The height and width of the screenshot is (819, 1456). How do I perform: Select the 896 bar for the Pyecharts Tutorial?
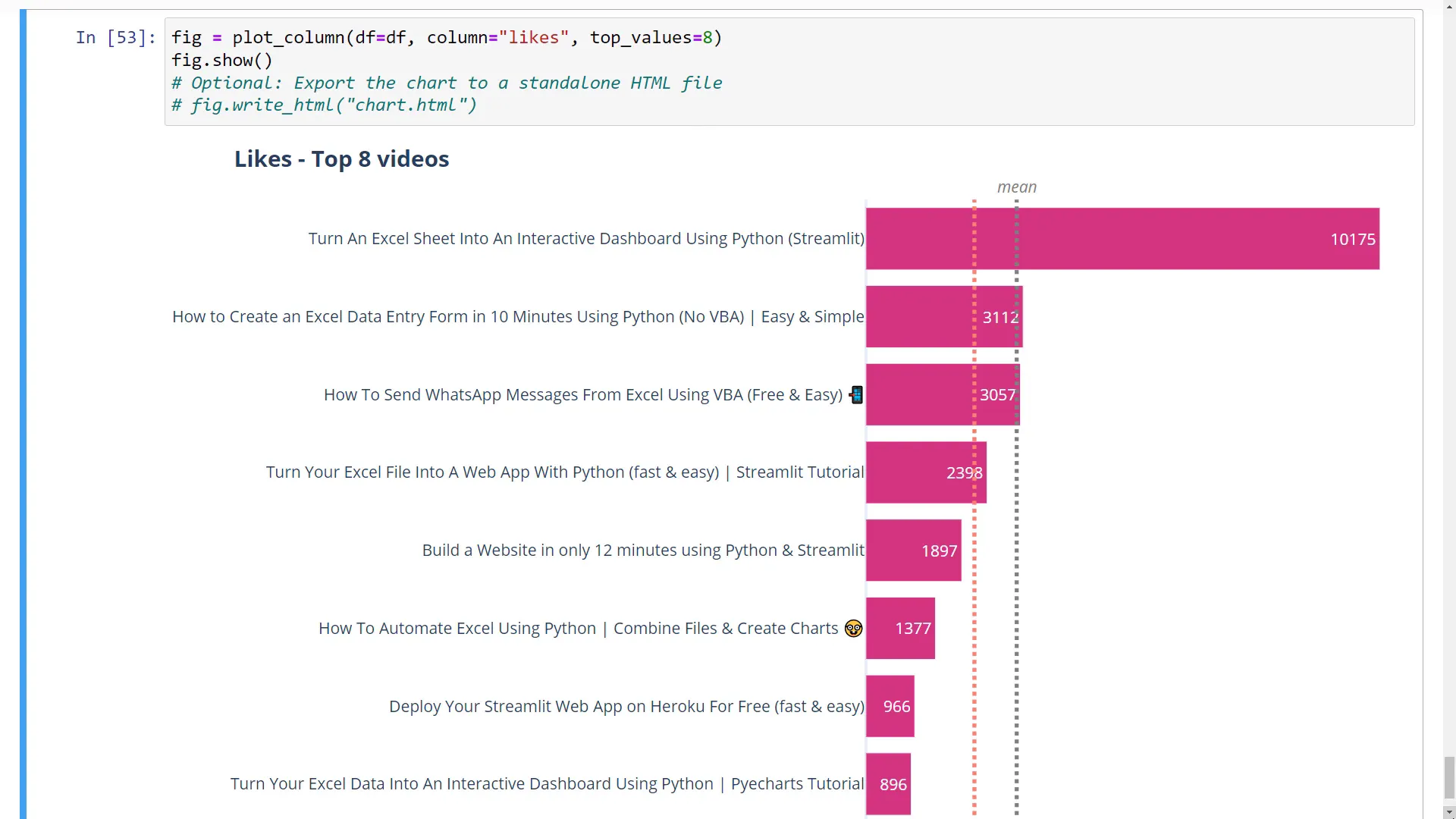click(888, 784)
